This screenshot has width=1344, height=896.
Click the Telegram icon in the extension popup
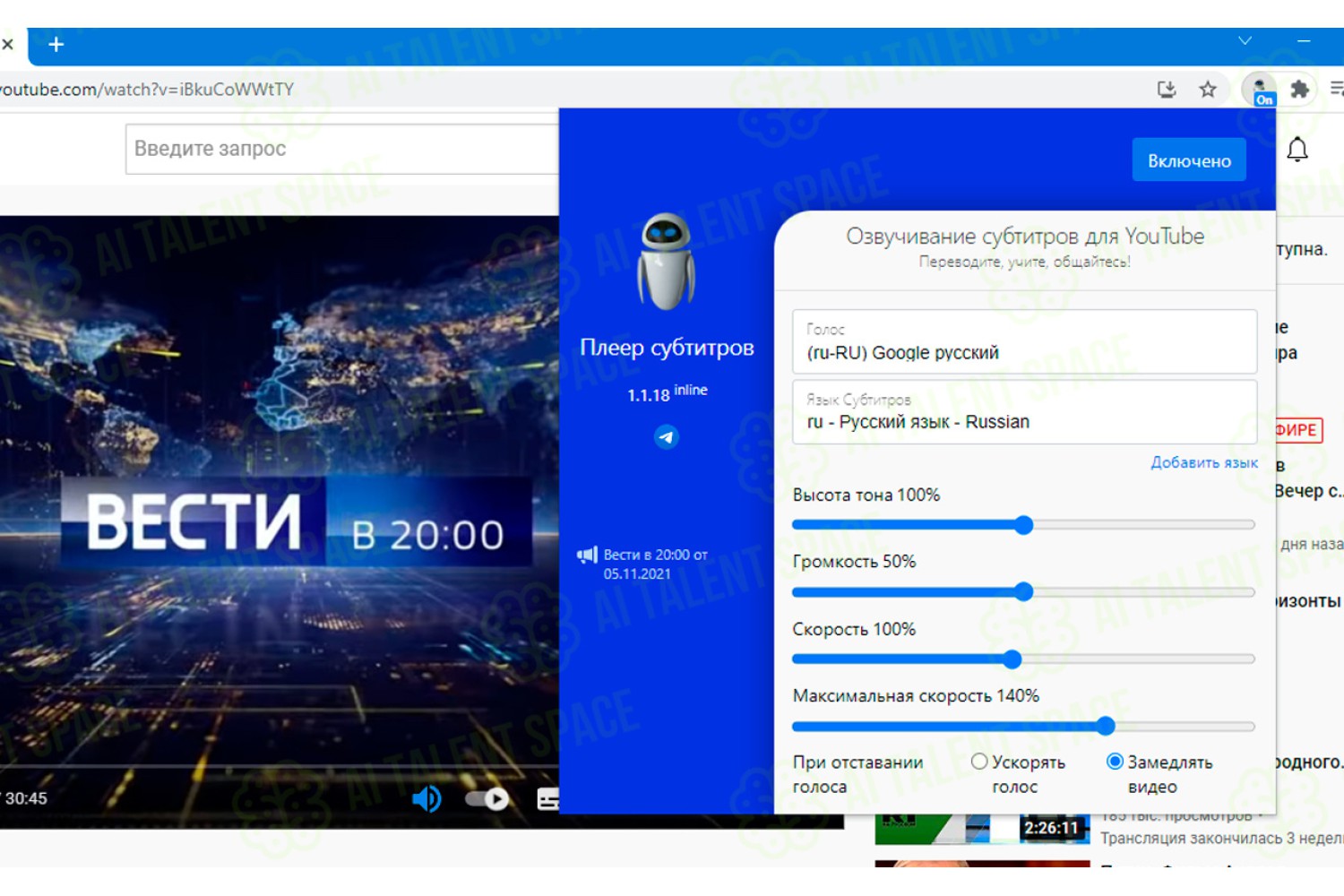(666, 437)
